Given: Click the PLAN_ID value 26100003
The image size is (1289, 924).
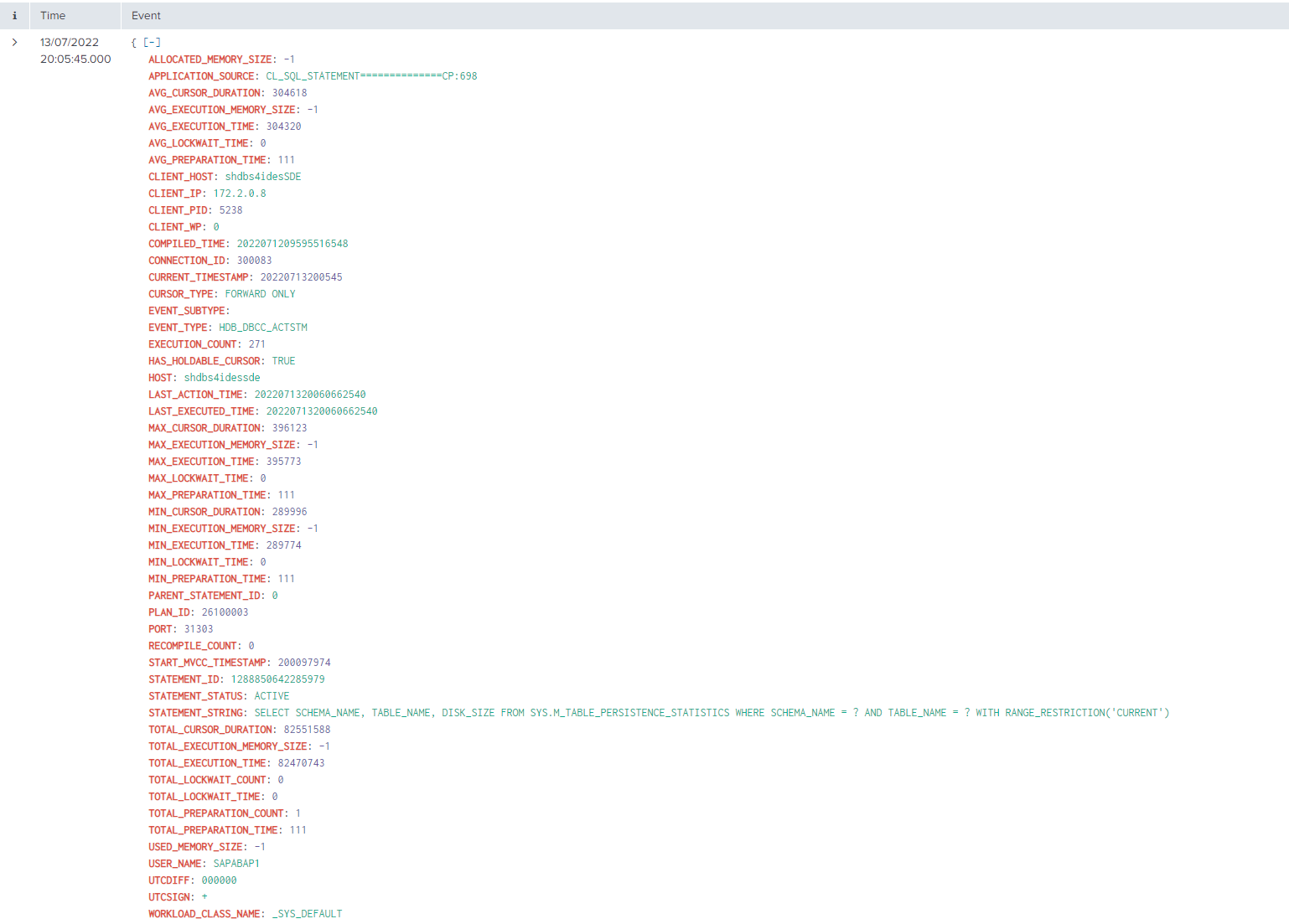Looking at the screenshot, I should tap(225, 612).
